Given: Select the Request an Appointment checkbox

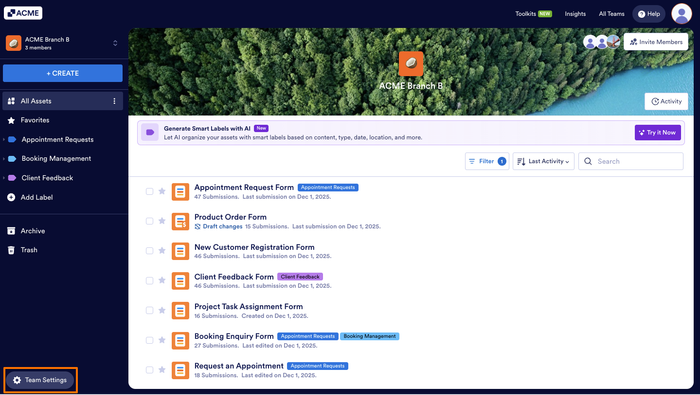Looking at the screenshot, I should tap(150, 370).
